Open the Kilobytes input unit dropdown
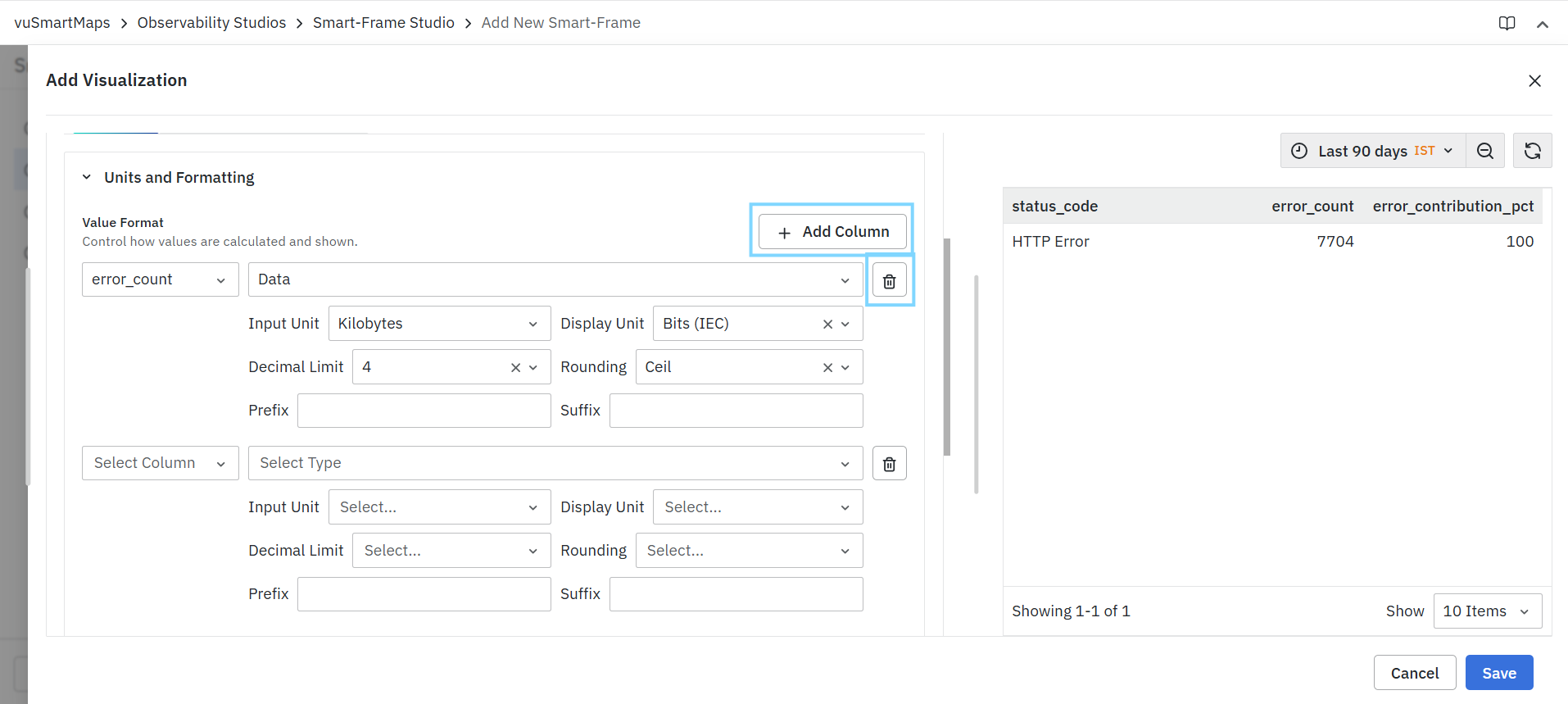 [439, 324]
